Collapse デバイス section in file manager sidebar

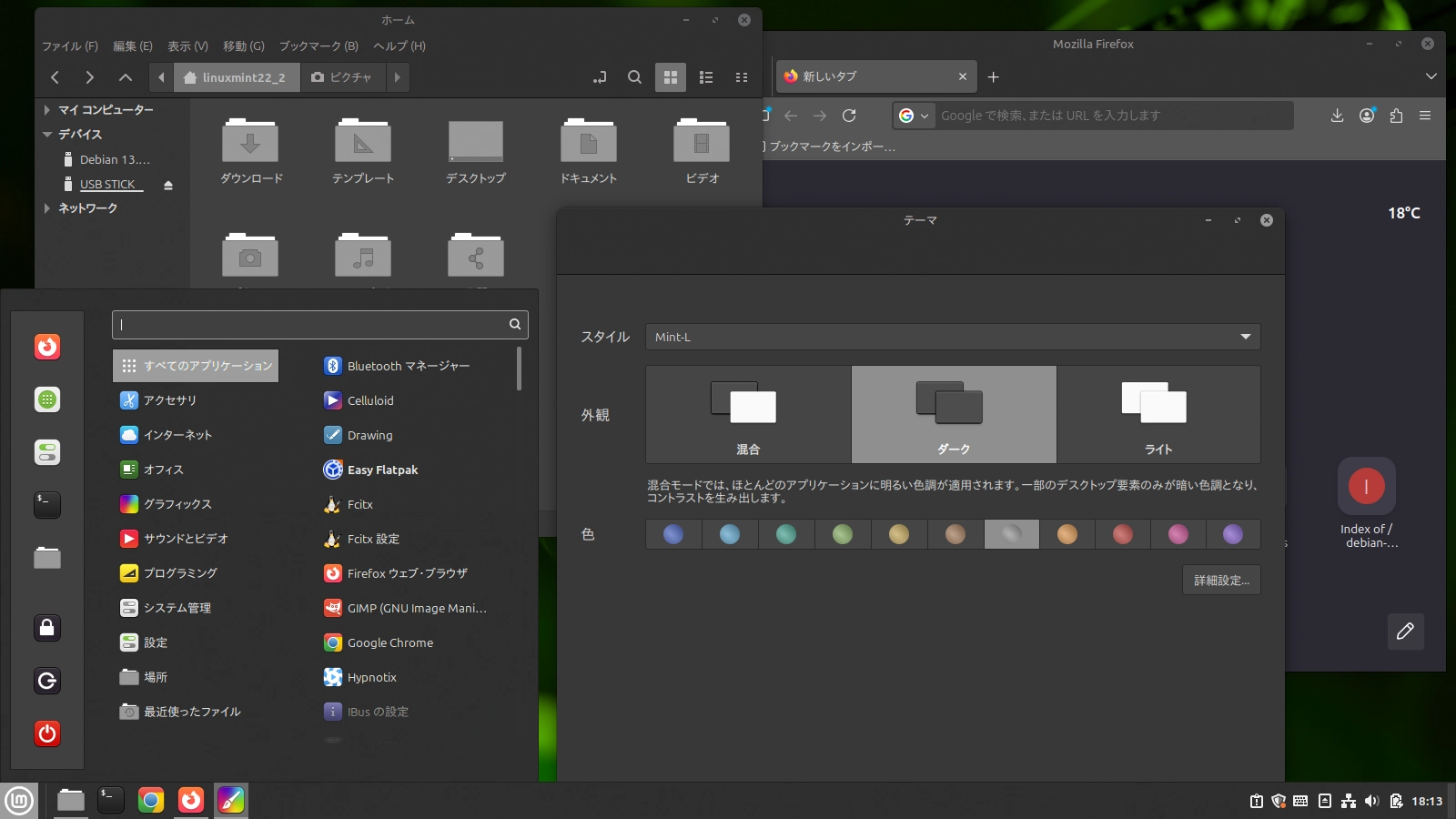pos(47,135)
